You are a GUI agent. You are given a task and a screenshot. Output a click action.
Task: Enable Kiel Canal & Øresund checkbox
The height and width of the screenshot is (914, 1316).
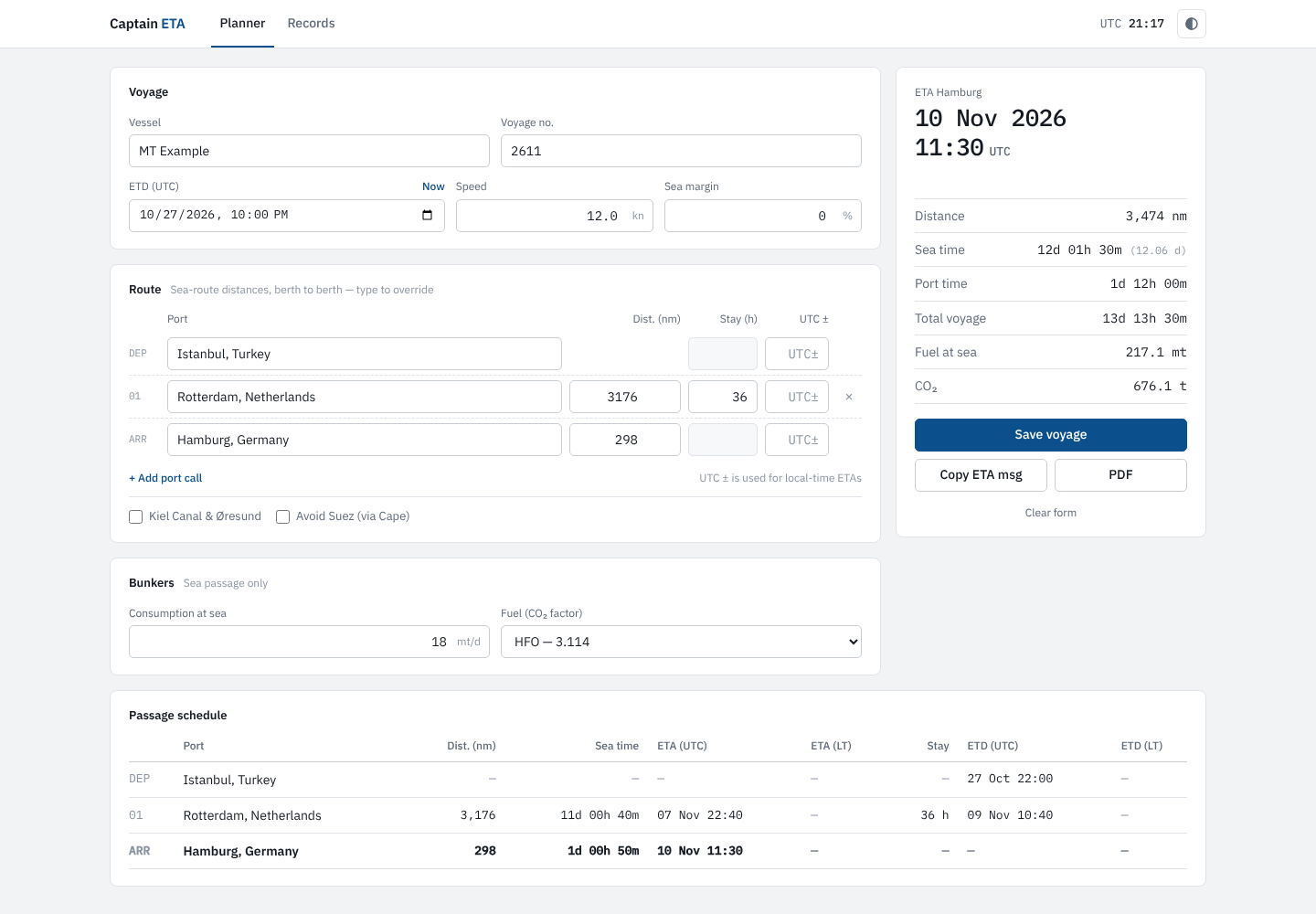point(136,516)
